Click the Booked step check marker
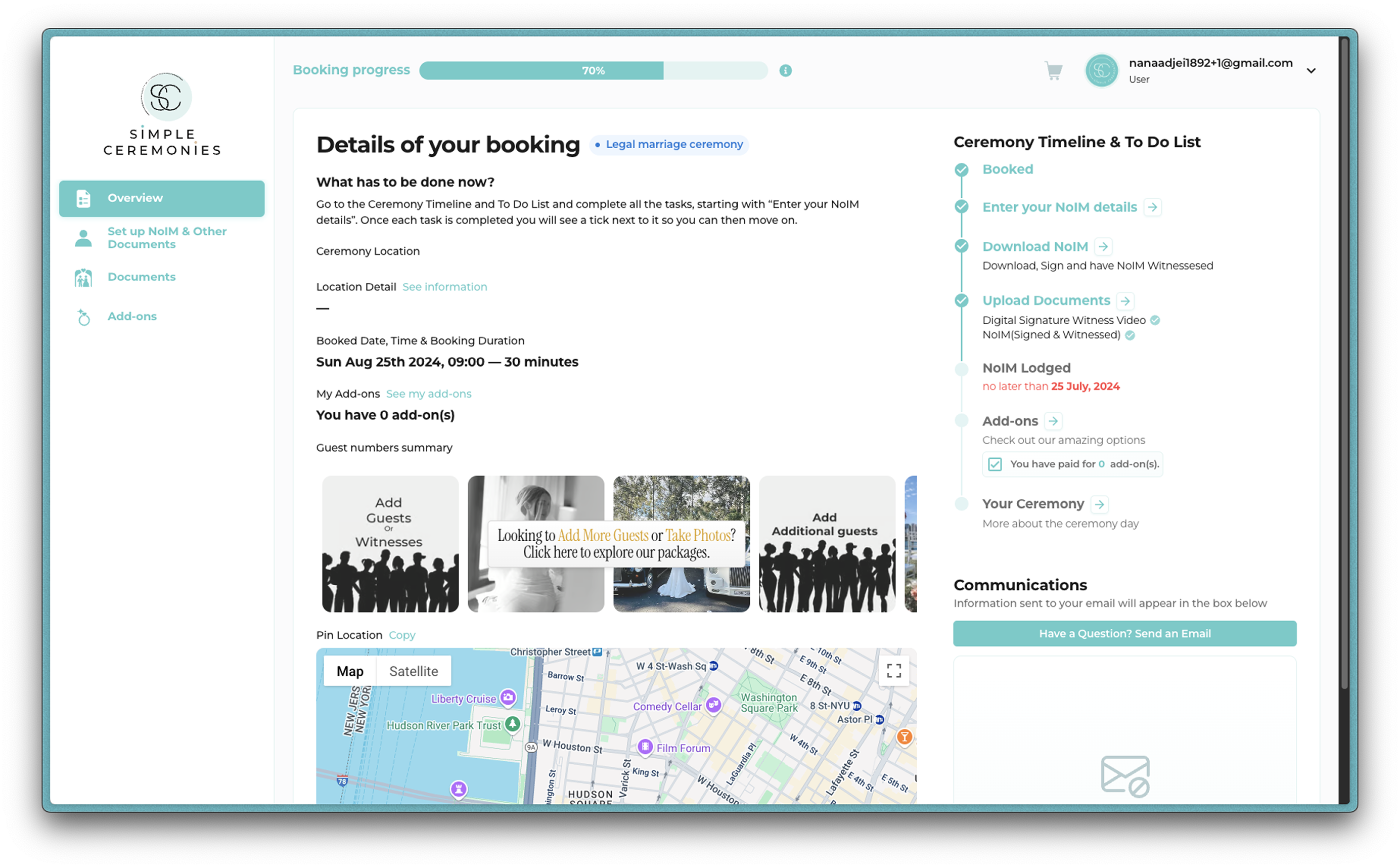This screenshot has width=1400, height=868. [x=962, y=170]
